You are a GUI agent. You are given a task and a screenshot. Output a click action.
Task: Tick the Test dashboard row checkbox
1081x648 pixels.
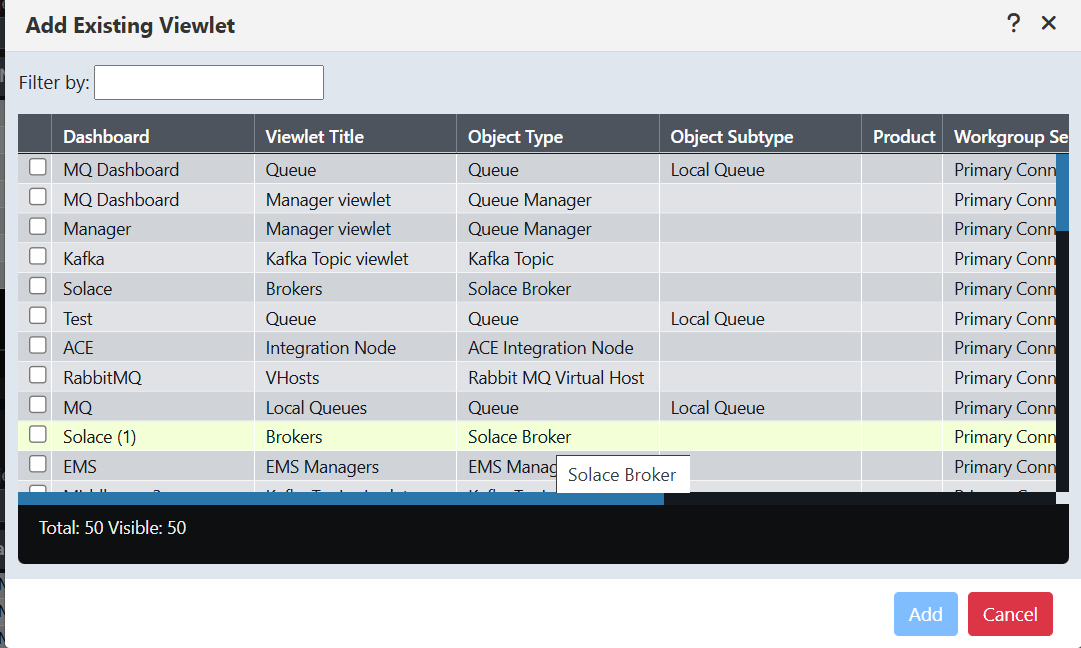pos(38,316)
